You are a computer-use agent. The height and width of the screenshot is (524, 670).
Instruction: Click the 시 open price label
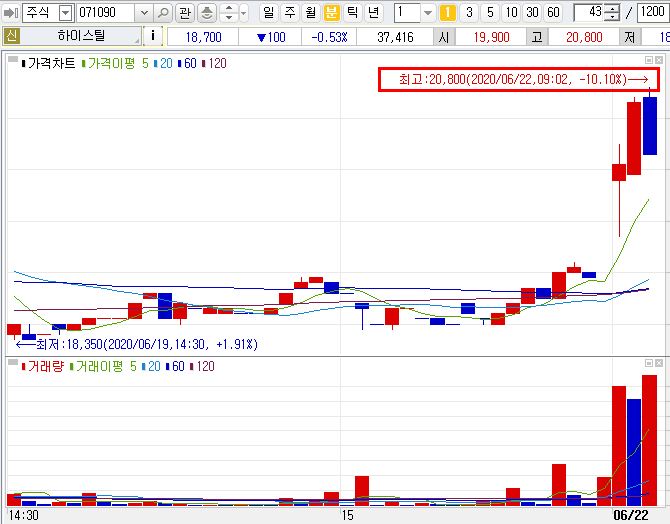[444, 37]
